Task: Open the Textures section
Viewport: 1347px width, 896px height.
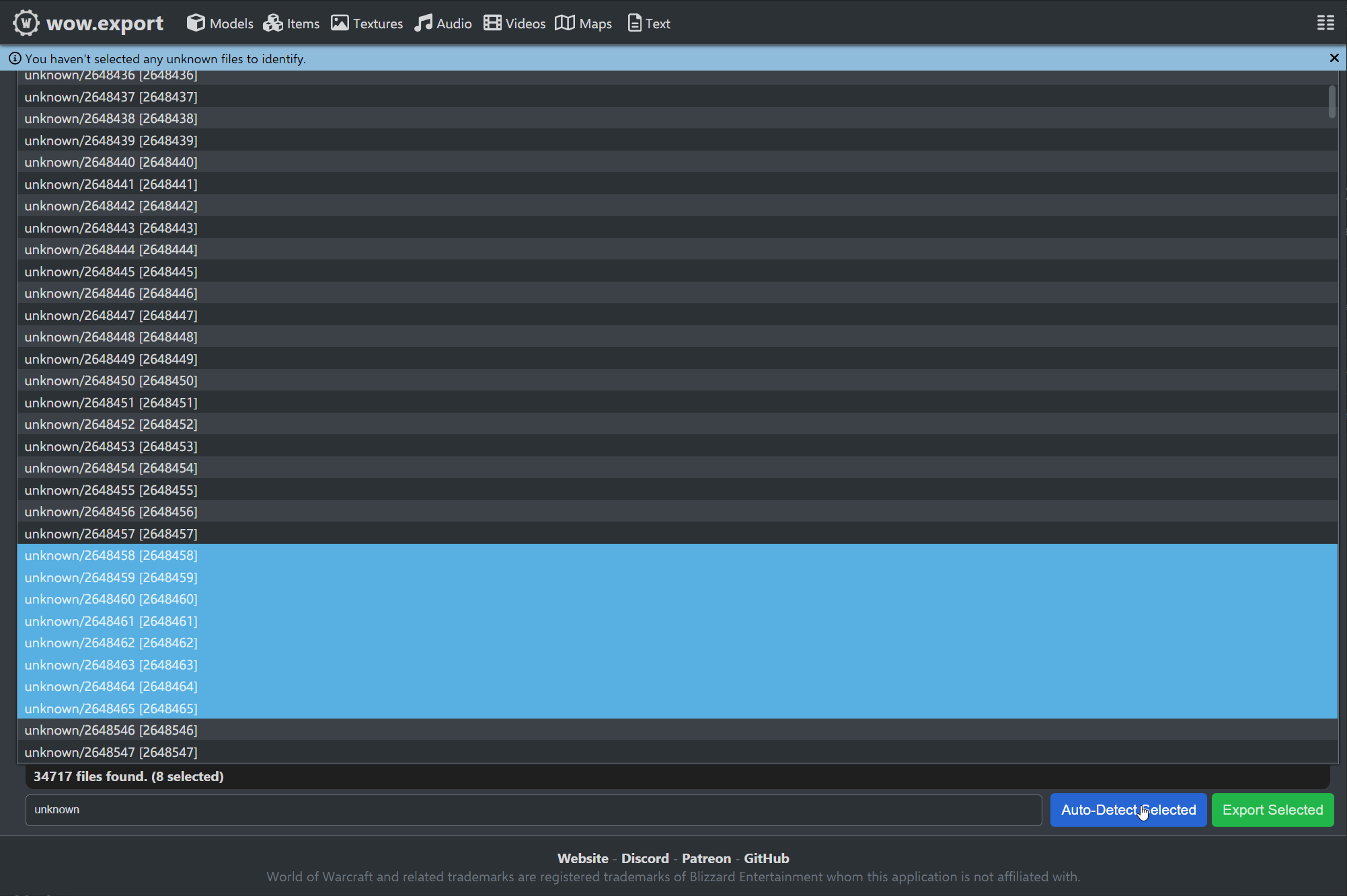Action: (x=367, y=22)
